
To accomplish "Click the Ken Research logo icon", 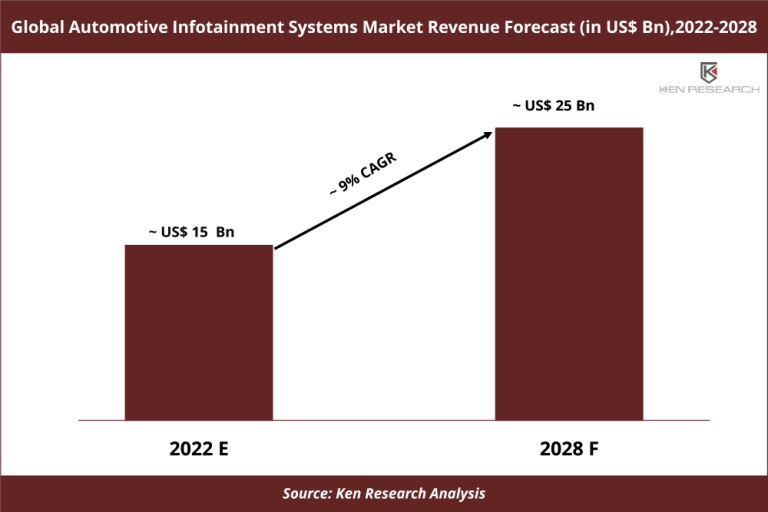I will (x=708, y=73).
